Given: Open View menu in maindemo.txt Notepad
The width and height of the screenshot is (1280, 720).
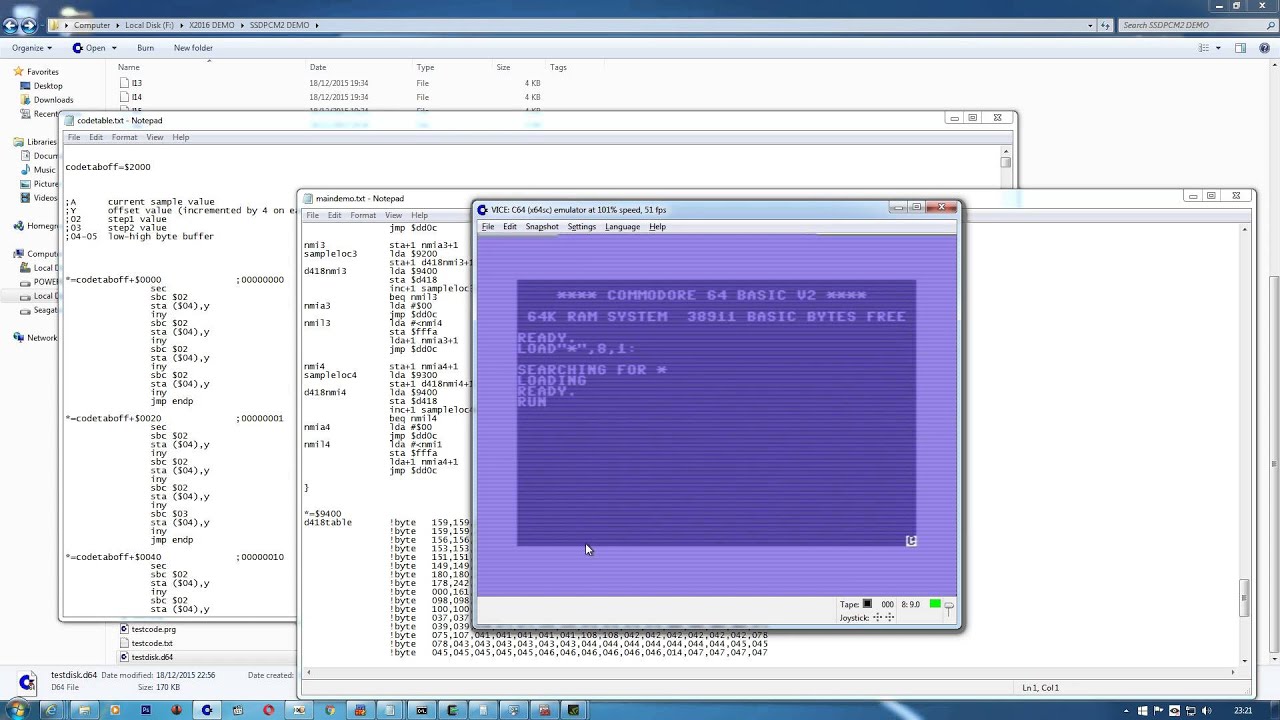Looking at the screenshot, I should [x=394, y=215].
